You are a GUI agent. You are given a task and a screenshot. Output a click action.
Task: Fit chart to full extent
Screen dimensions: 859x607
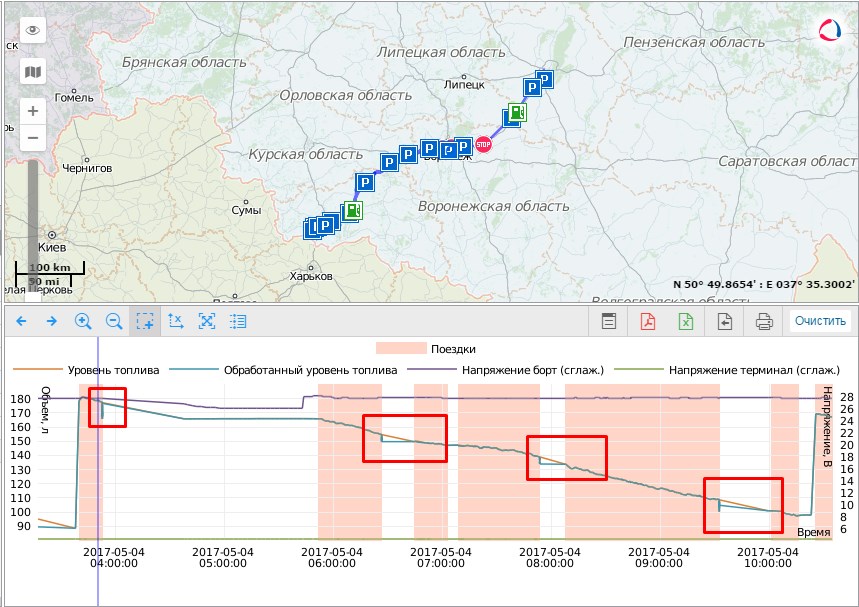point(207,321)
